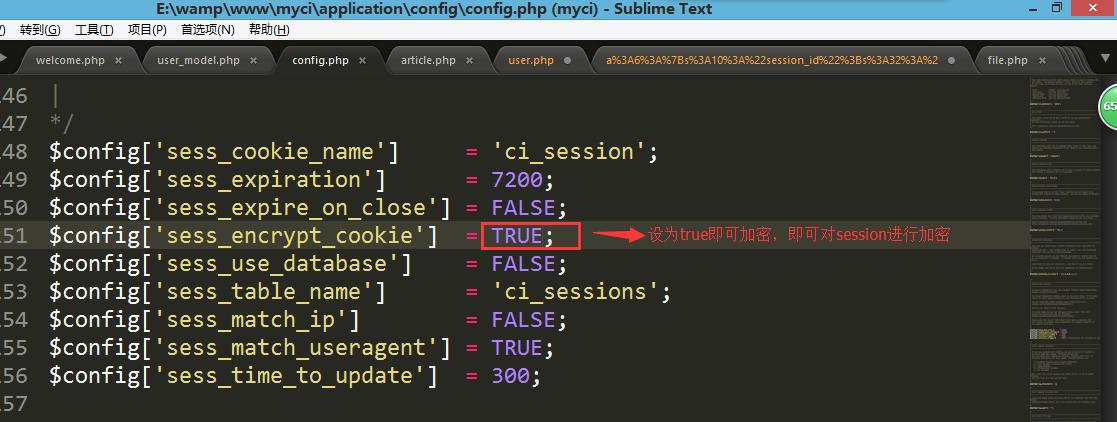Click the 7200 expiration value
Viewport: 1117px width, 422px height.
516,180
